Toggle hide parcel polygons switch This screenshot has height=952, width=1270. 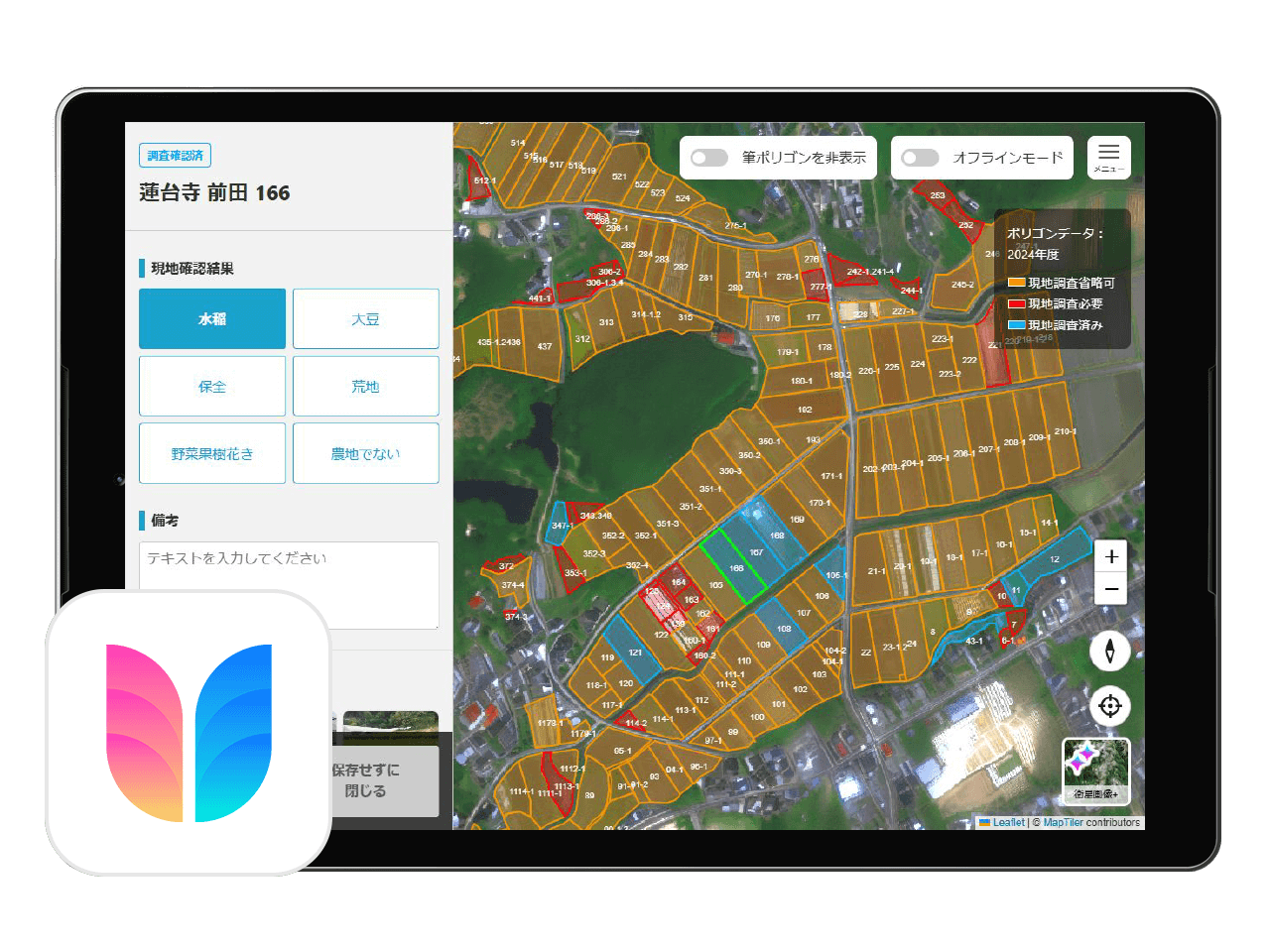tap(709, 158)
